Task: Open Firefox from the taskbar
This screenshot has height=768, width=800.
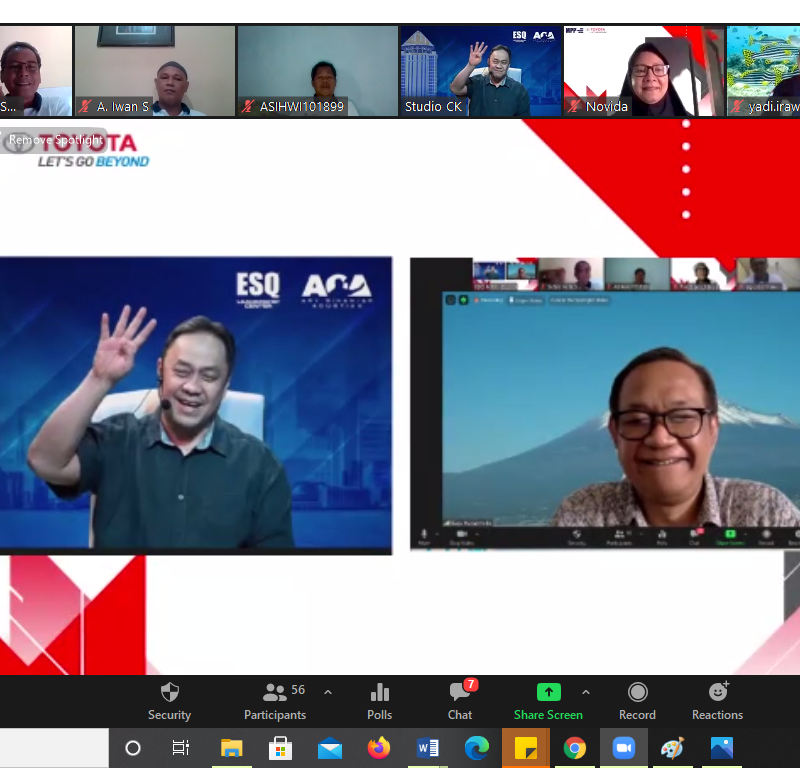Action: click(x=378, y=748)
